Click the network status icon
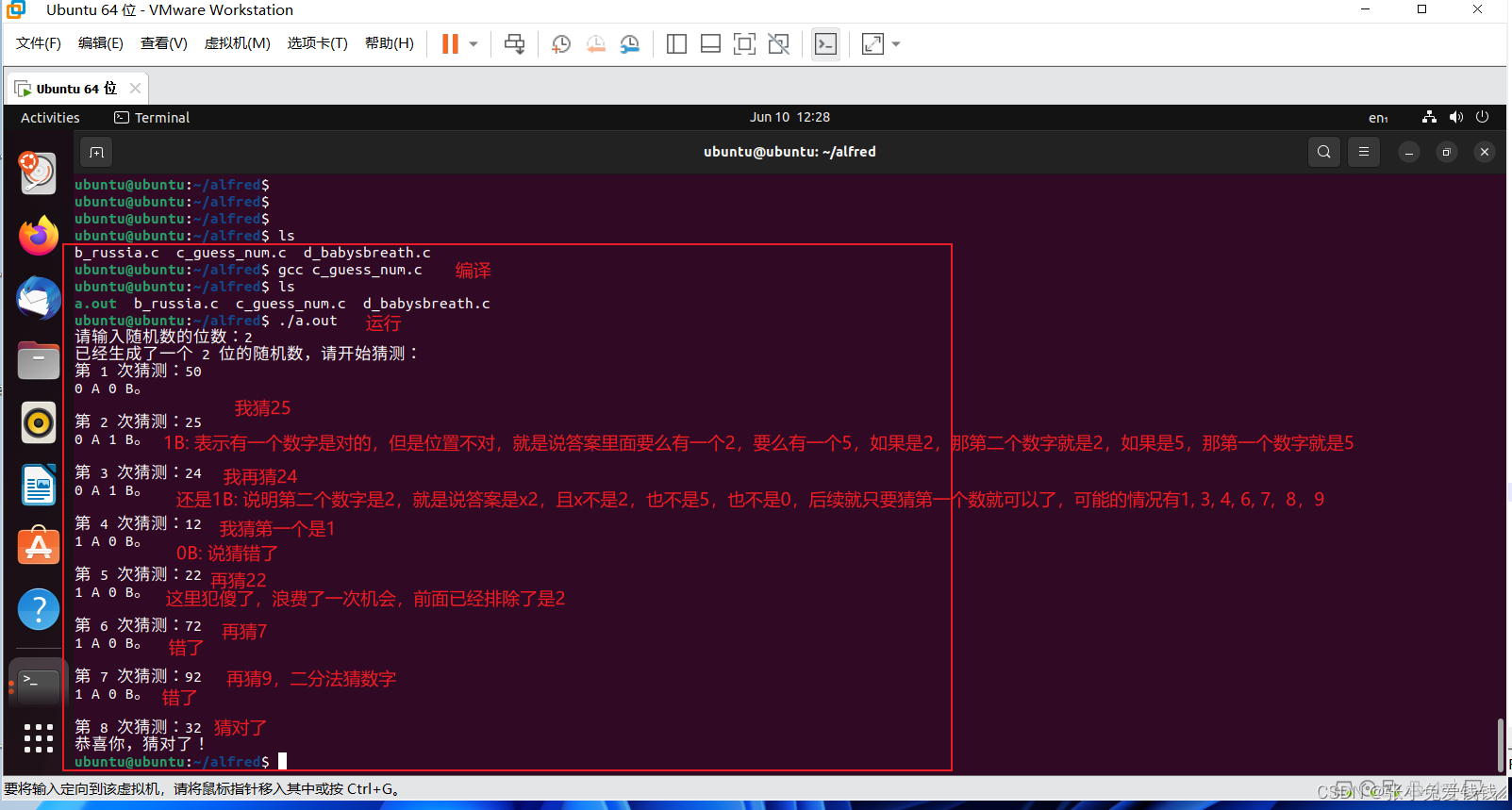1512x810 pixels. (x=1429, y=117)
